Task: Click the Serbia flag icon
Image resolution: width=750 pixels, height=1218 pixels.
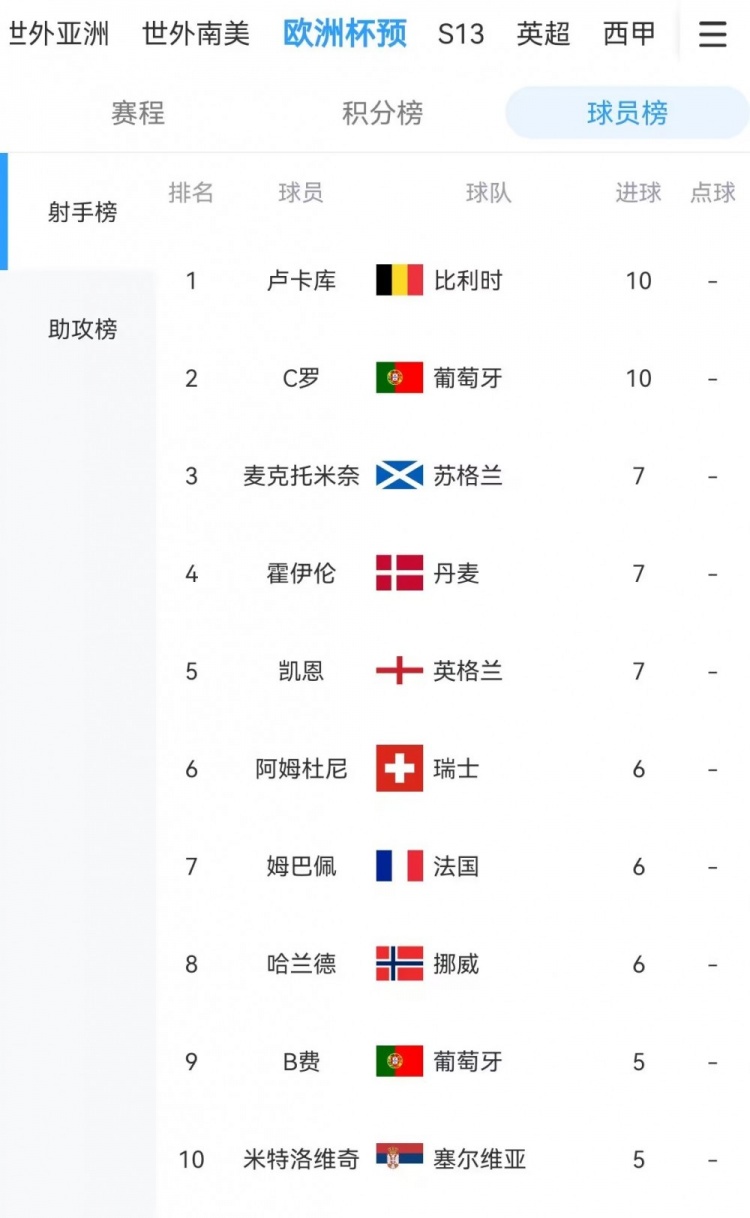Action: [x=399, y=1158]
